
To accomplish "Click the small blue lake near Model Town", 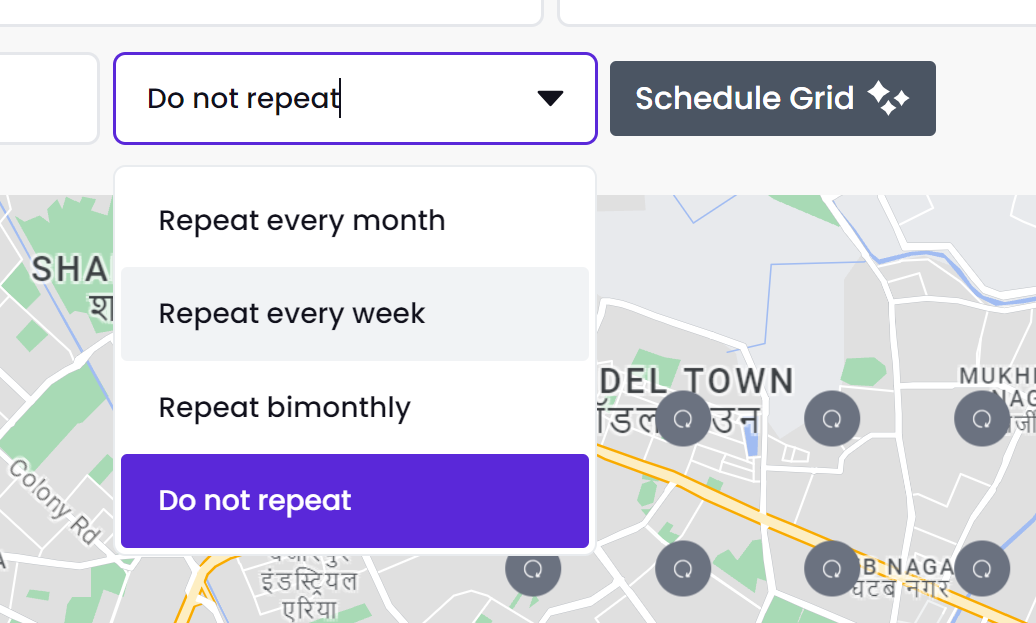I will [751, 440].
